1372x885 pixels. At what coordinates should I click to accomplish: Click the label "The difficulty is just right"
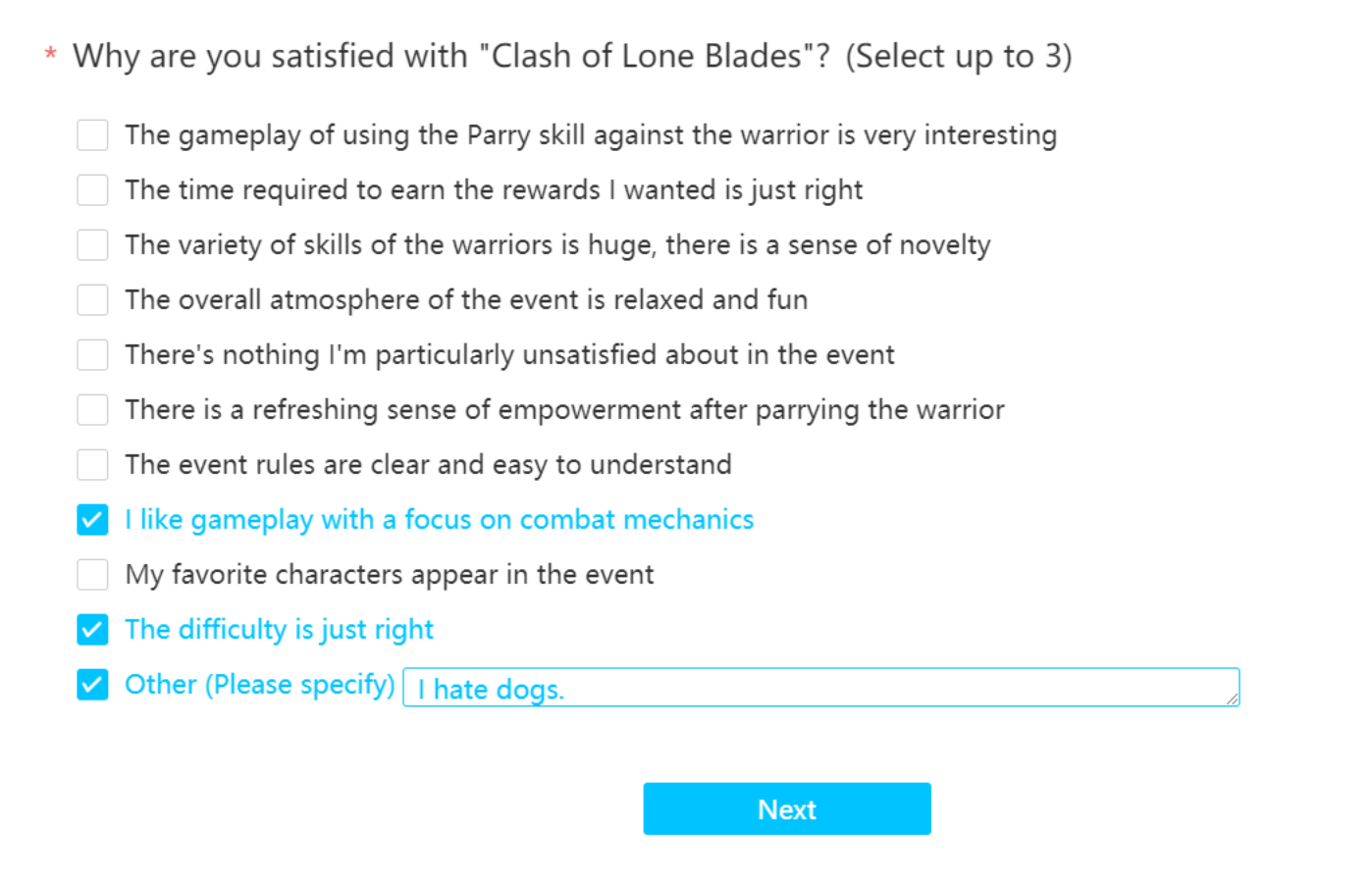279,630
